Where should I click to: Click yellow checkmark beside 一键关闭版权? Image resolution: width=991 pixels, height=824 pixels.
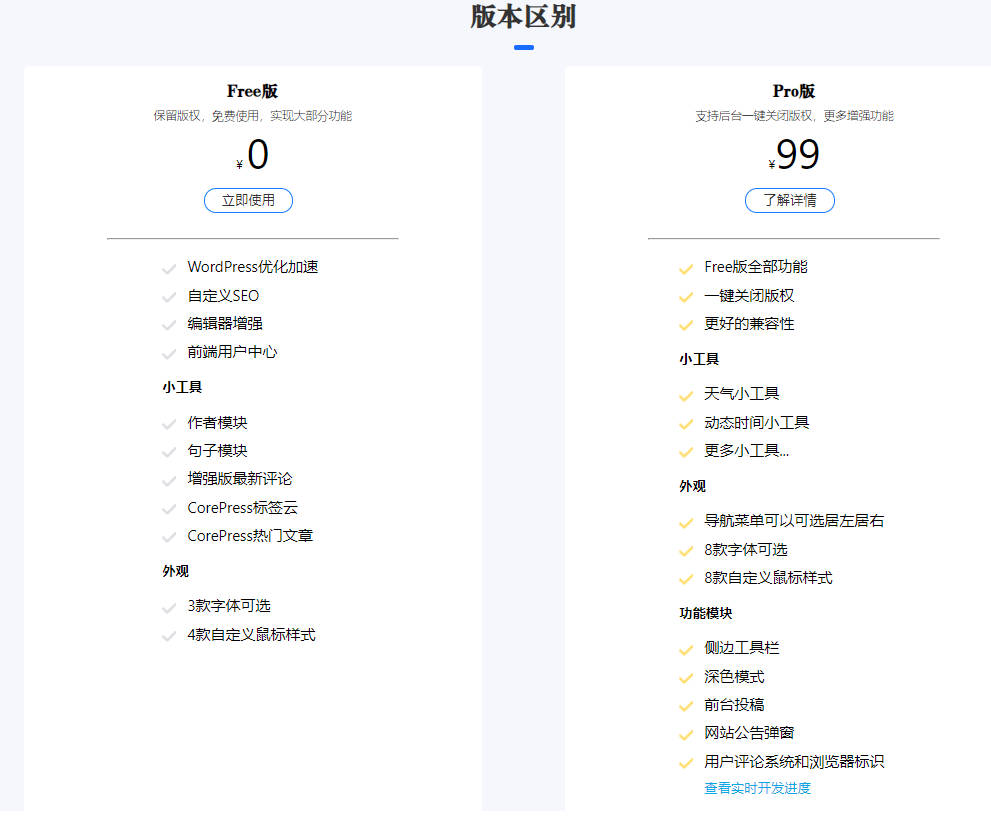click(686, 297)
